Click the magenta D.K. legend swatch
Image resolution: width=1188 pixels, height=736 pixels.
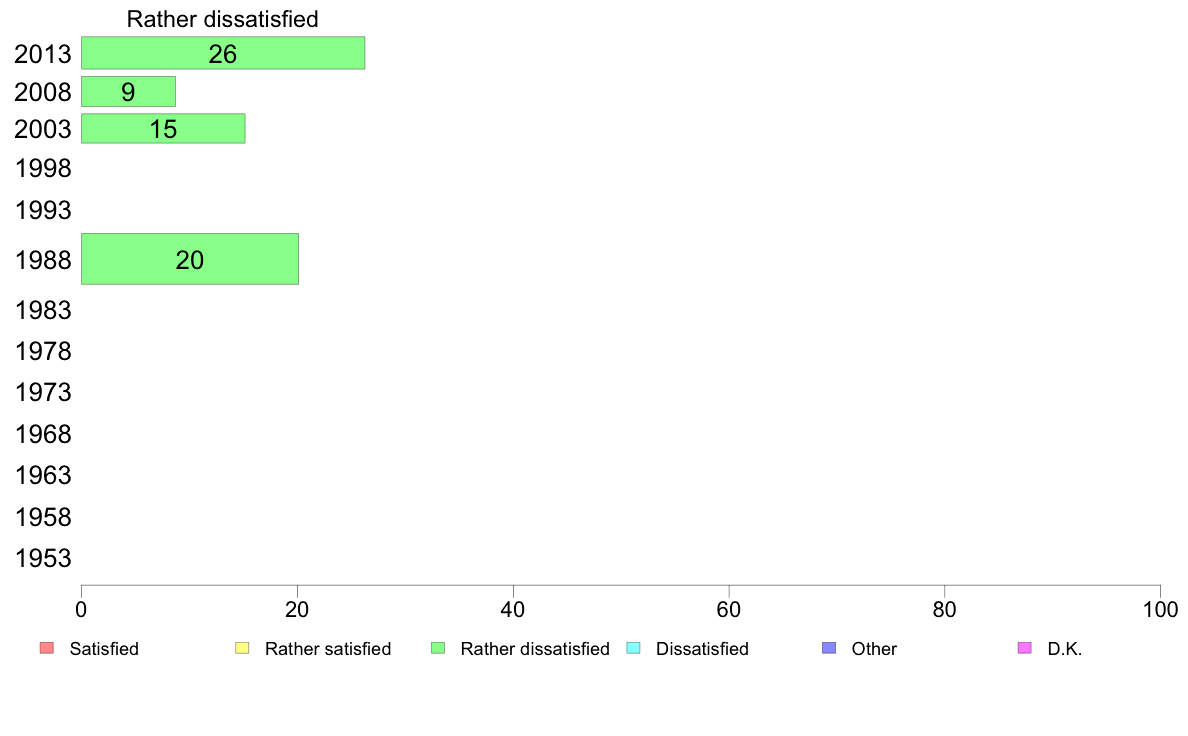[1024, 648]
